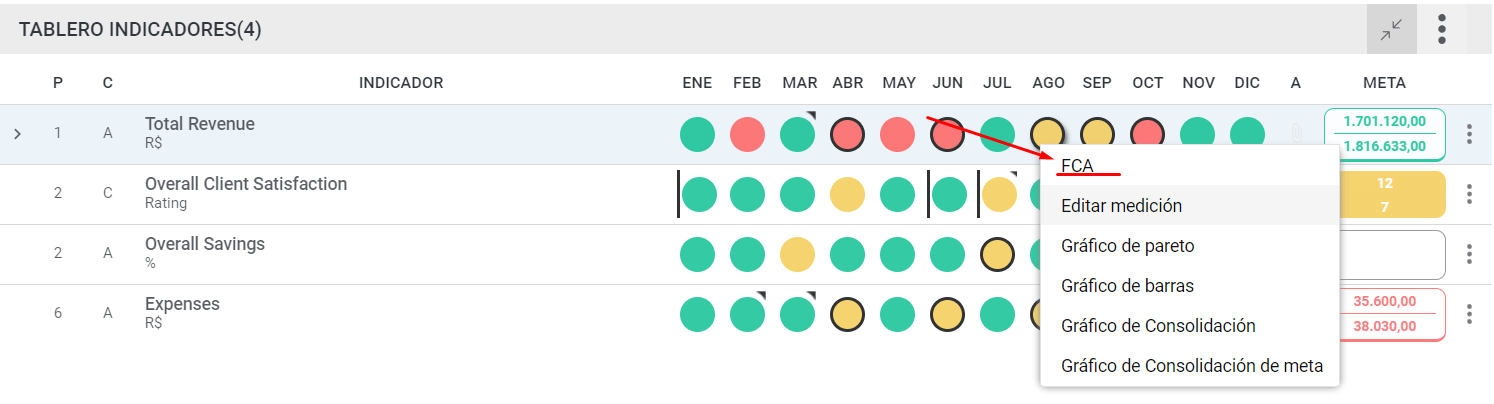Open the Expenses row three-dot menu

(x=1469, y=314)
